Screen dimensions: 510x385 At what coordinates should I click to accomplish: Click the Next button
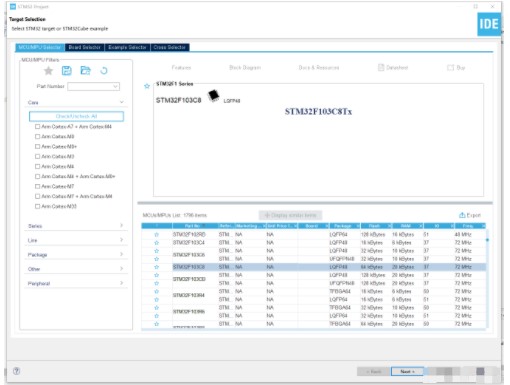(x=407, y=371)
